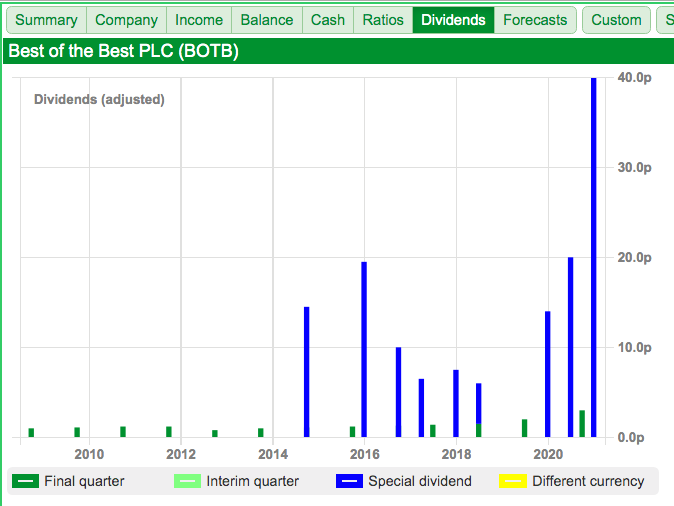Screen dimensions: 674x506
Task: Click the Different currency legend label
Action: (588, 481)
